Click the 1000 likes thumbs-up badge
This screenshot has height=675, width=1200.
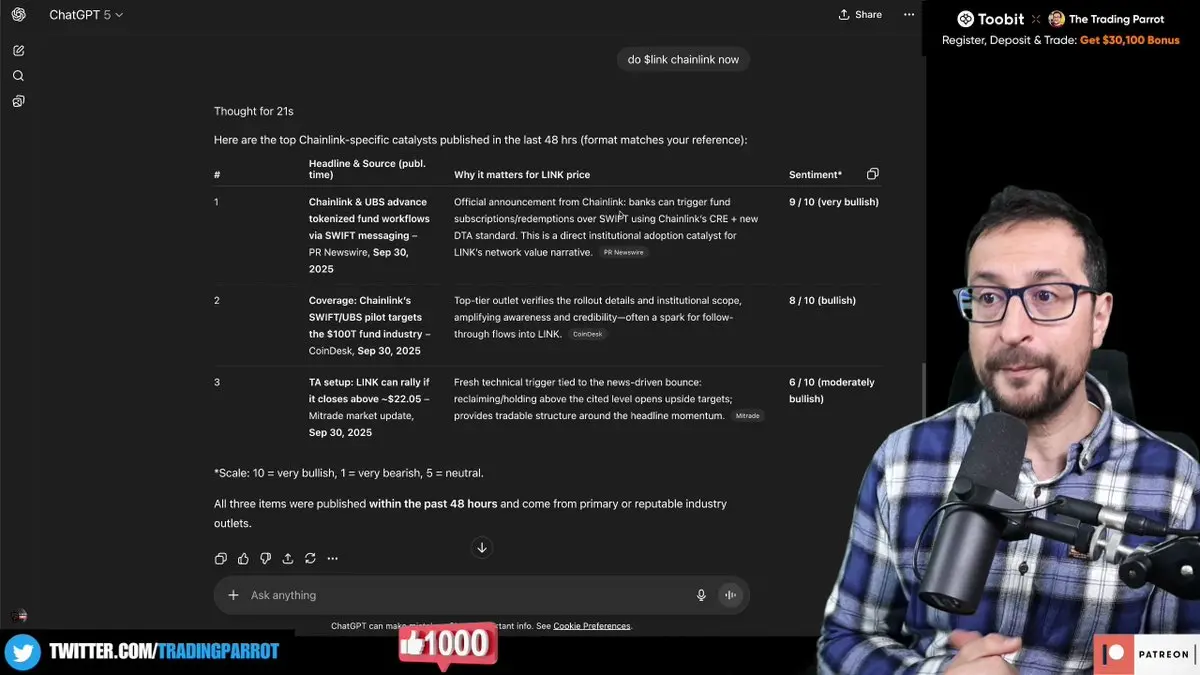coord(447,644)
